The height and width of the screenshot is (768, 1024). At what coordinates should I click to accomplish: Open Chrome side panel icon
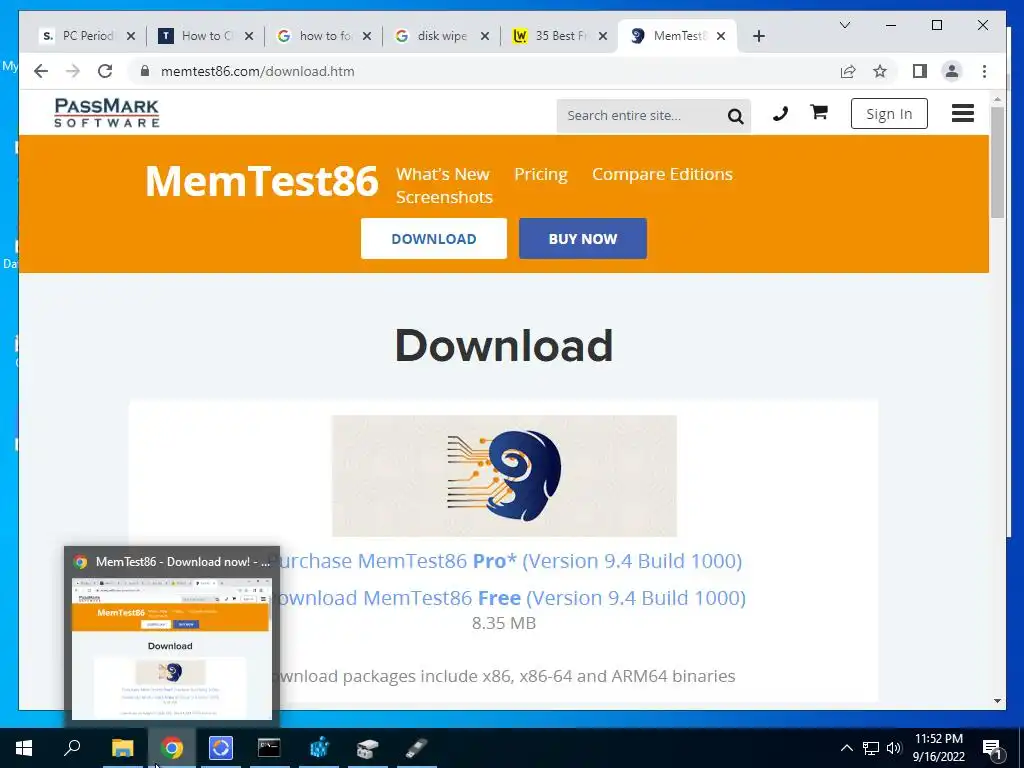(920, 71)
